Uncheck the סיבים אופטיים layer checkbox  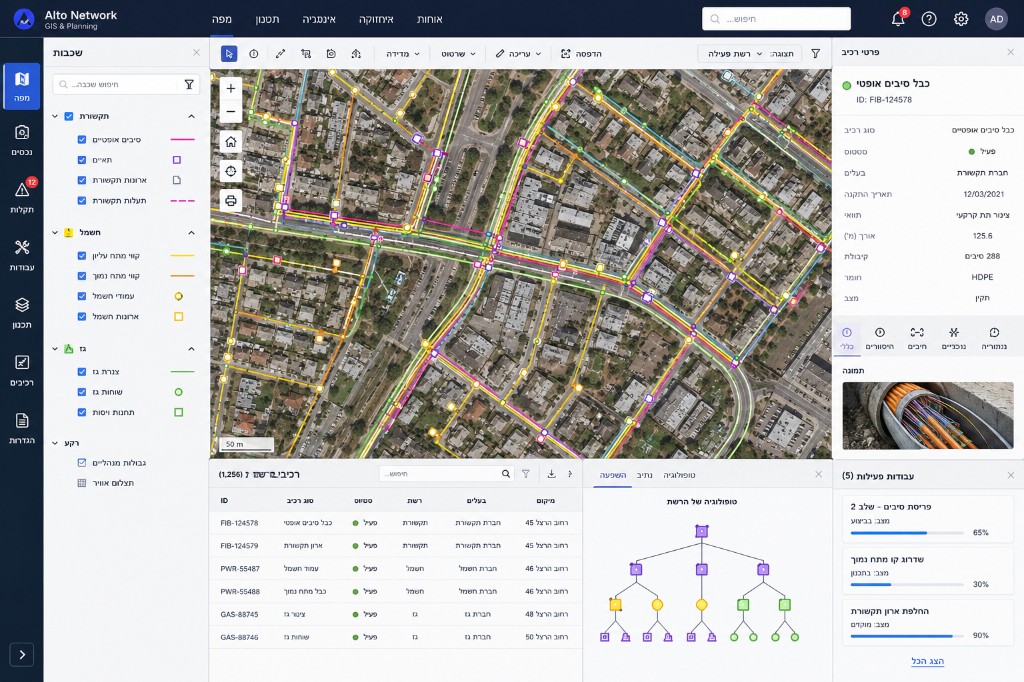click(82, 139)
